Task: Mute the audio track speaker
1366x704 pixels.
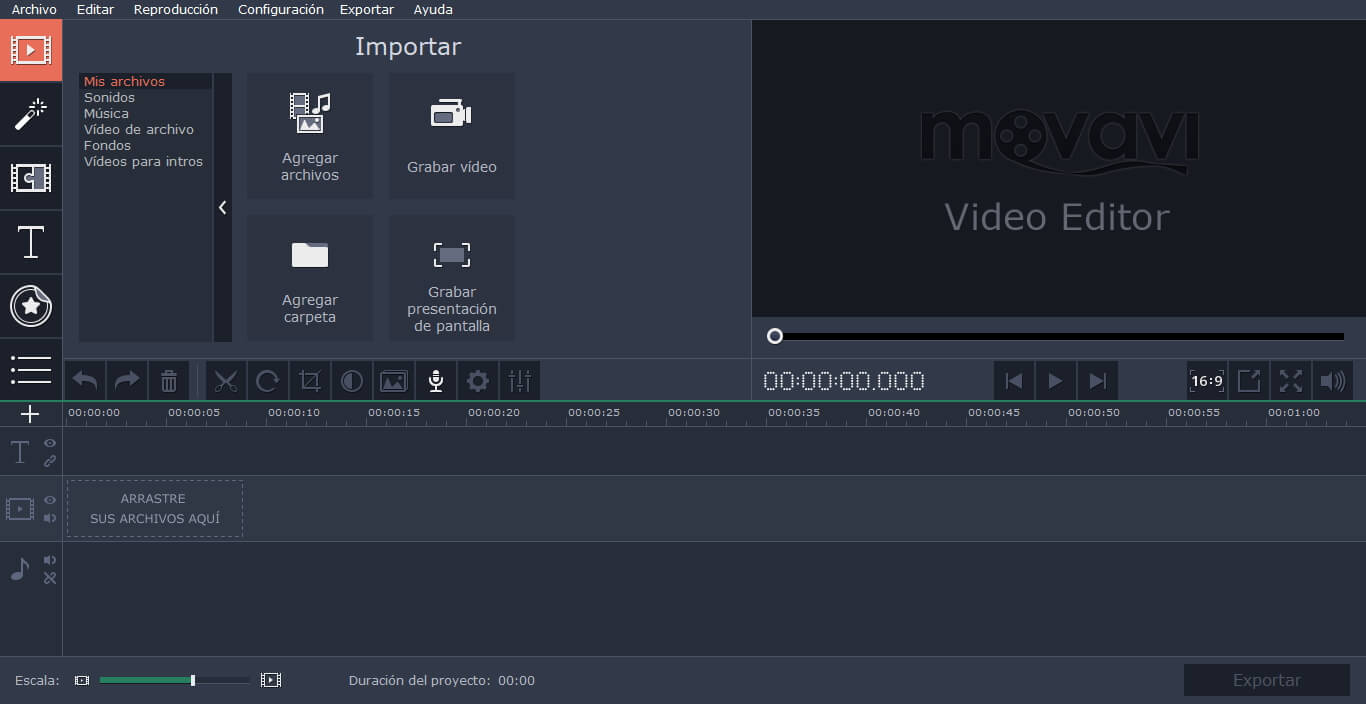Action: click(50, 560)
